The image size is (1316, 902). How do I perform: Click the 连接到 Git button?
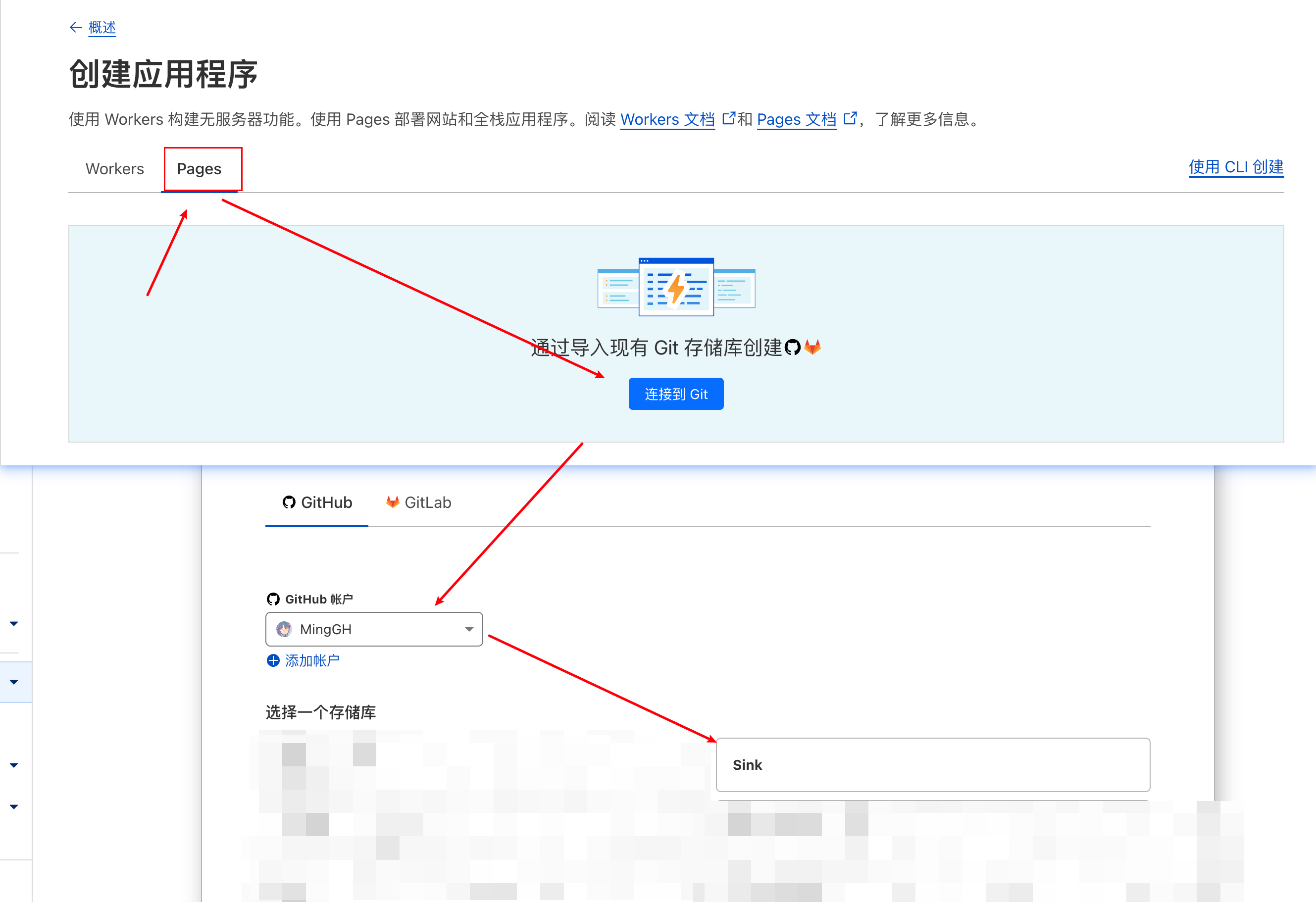coord(675,394)
